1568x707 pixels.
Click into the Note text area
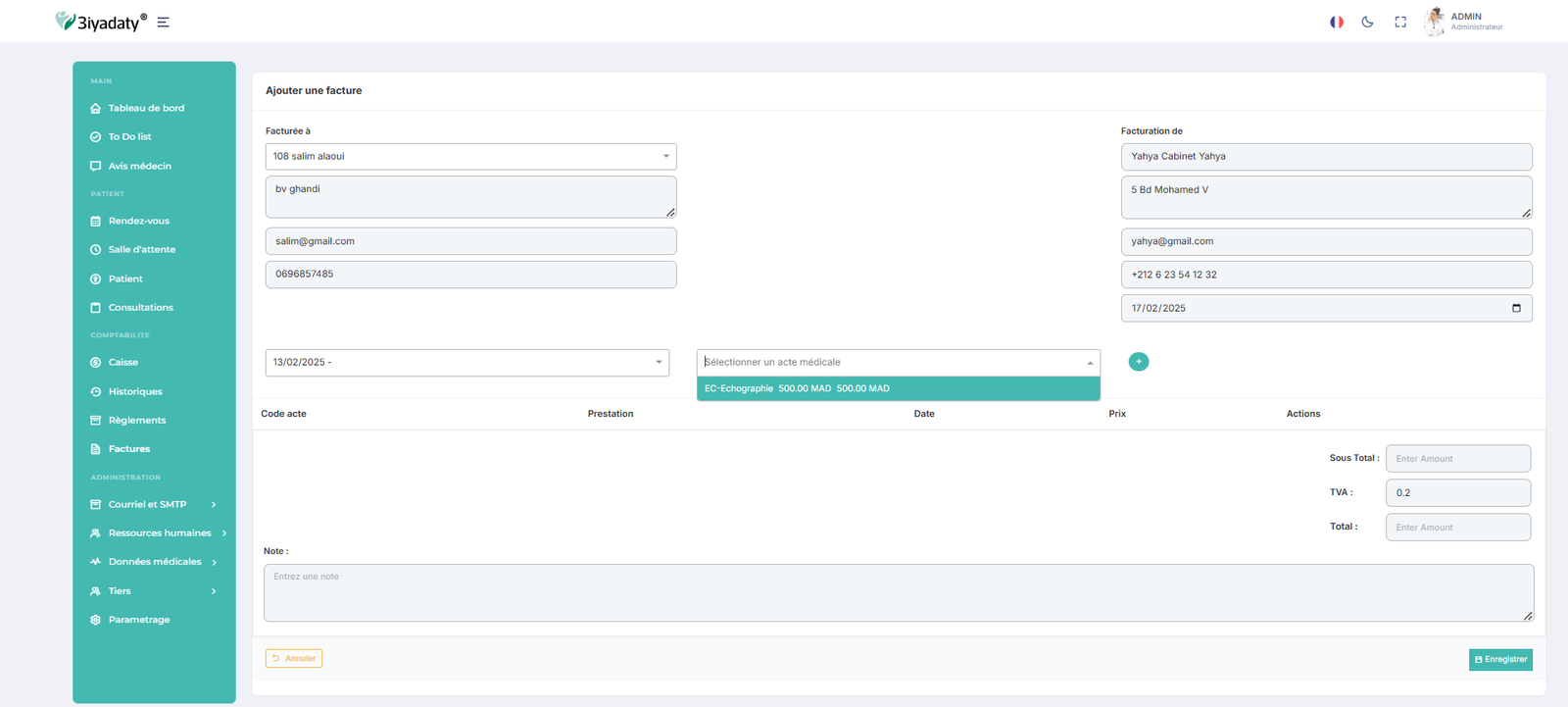(x=898, y=592)
